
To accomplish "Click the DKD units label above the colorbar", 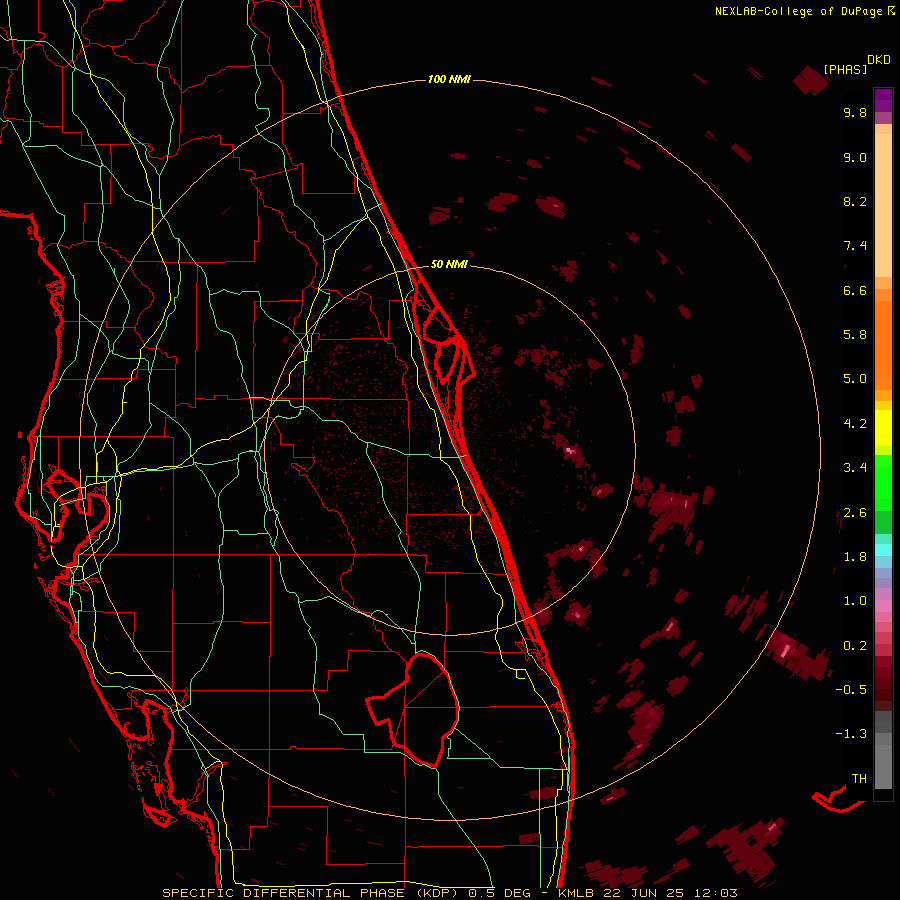I will [x=878, y=60].
